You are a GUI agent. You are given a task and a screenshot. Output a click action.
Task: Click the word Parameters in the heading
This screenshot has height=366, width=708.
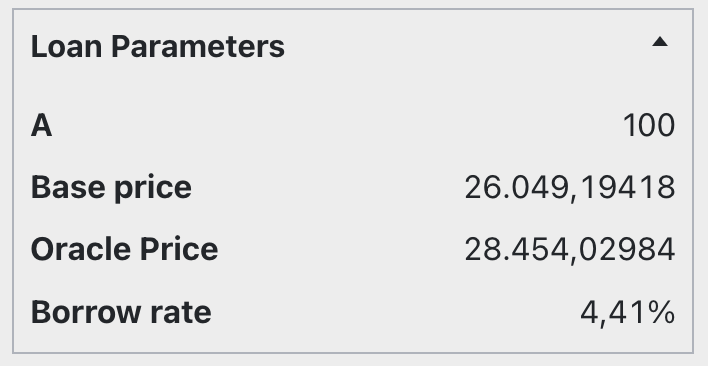coord(198,46)
